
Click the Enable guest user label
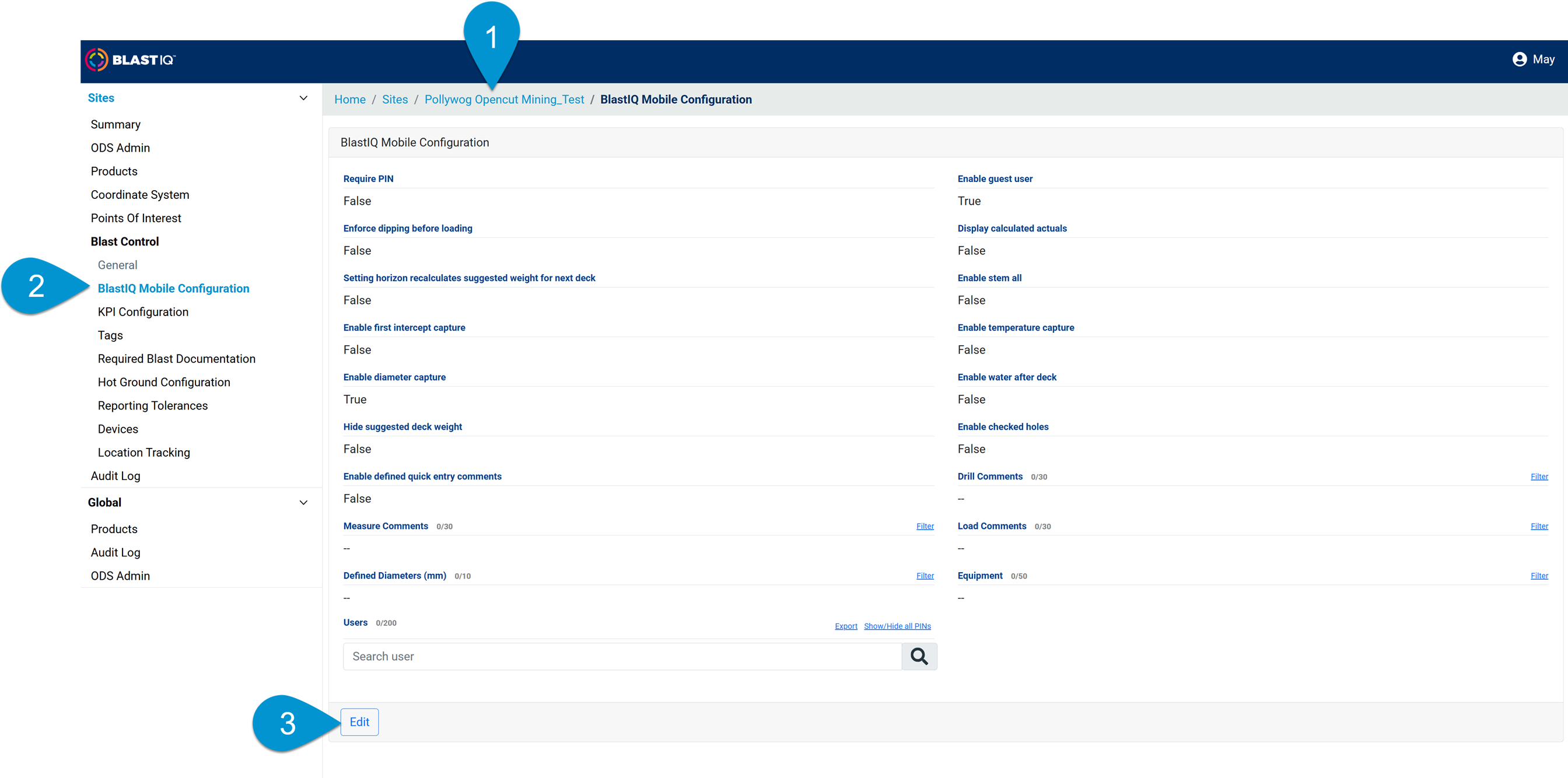tap(995, 178)
